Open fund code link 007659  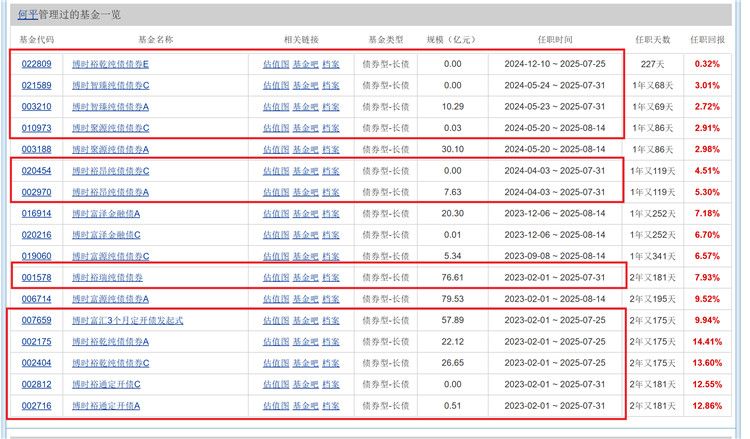click(x=36, y=320)
